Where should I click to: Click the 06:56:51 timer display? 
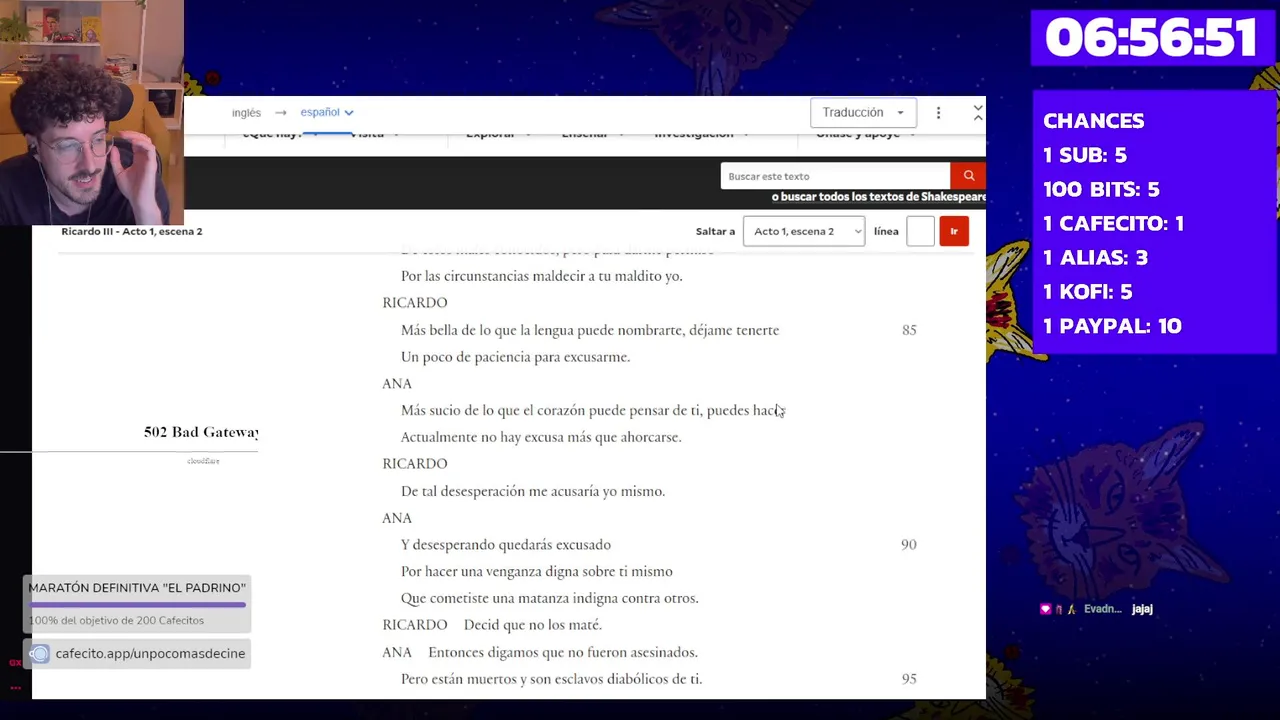tap(1150, 38)
